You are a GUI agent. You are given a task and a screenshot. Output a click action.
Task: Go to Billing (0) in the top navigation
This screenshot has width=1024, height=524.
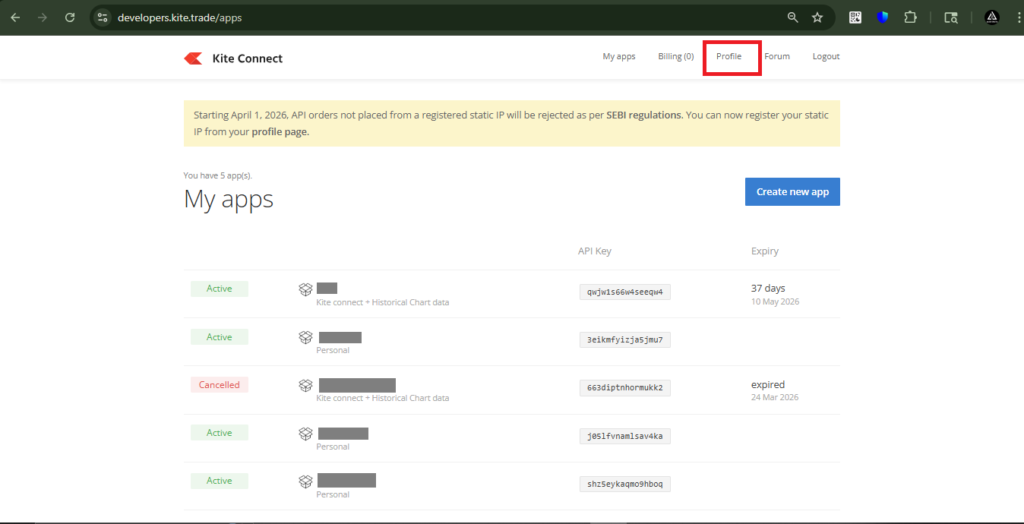tap(675, 57)
